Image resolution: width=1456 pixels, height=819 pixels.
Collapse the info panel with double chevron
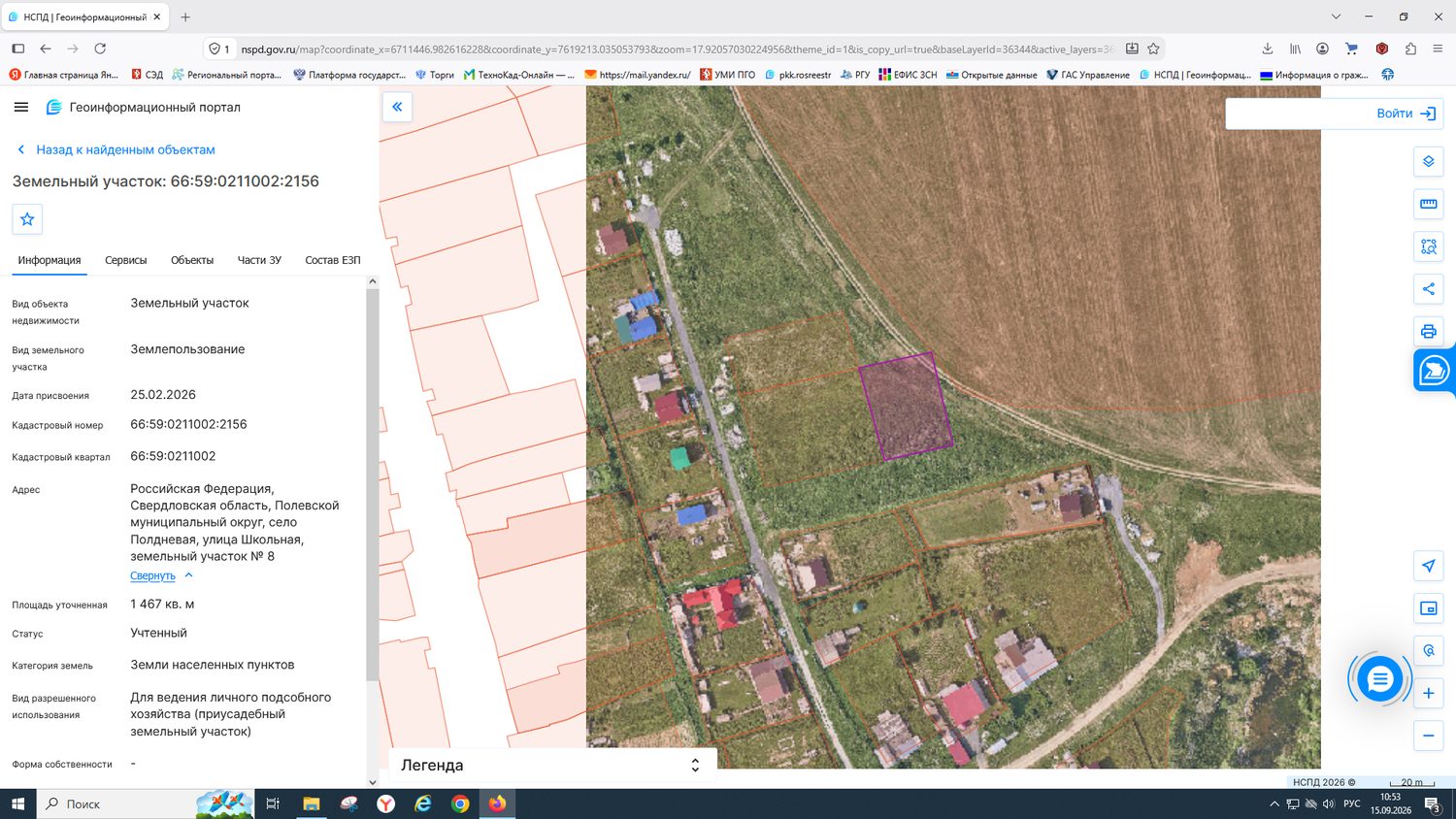tap(397, 107)
